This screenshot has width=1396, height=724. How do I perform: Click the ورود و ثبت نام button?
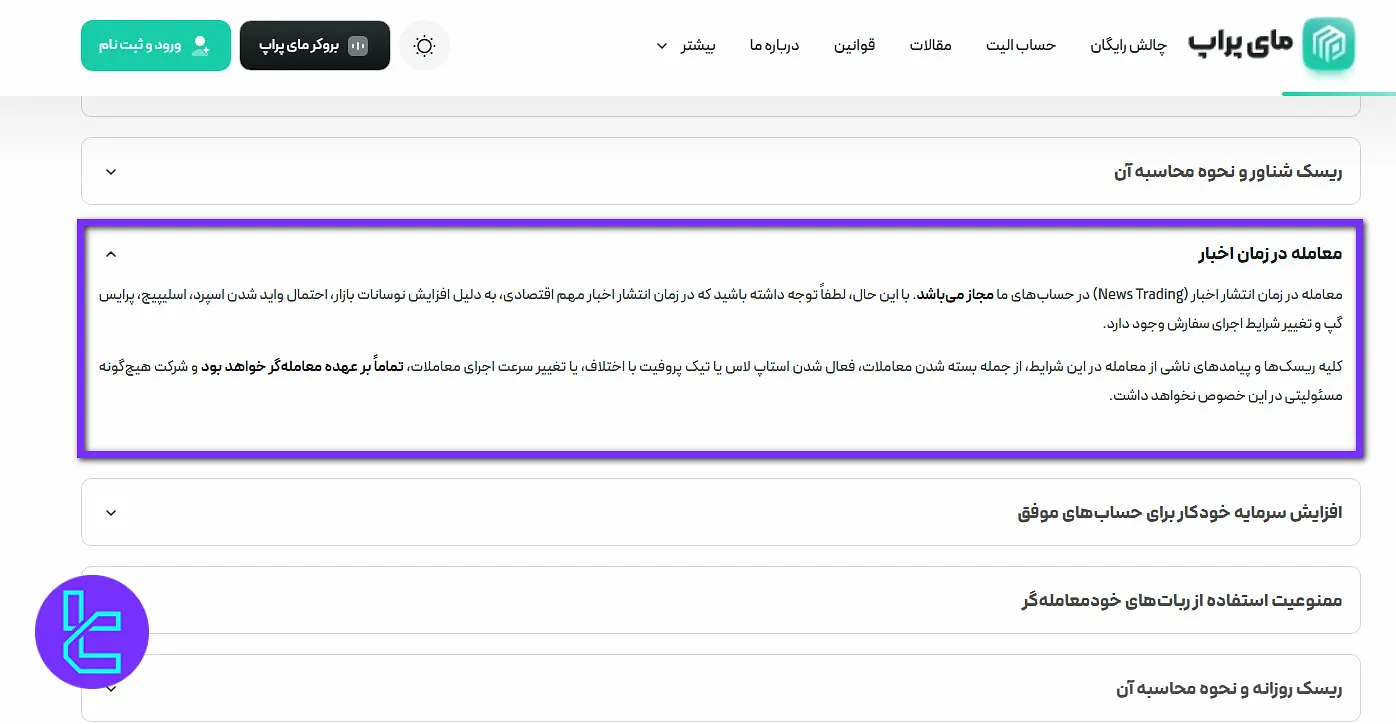(x=155, y=45)
